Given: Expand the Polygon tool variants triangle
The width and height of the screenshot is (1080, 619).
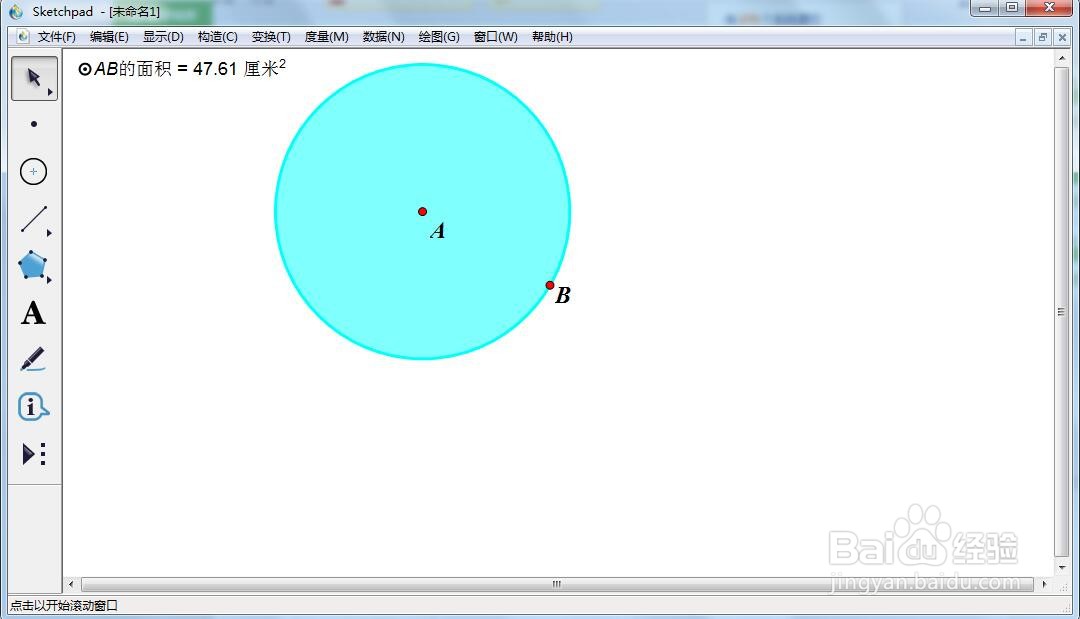Looking at the screenshot, I should [x=50, y=280].
